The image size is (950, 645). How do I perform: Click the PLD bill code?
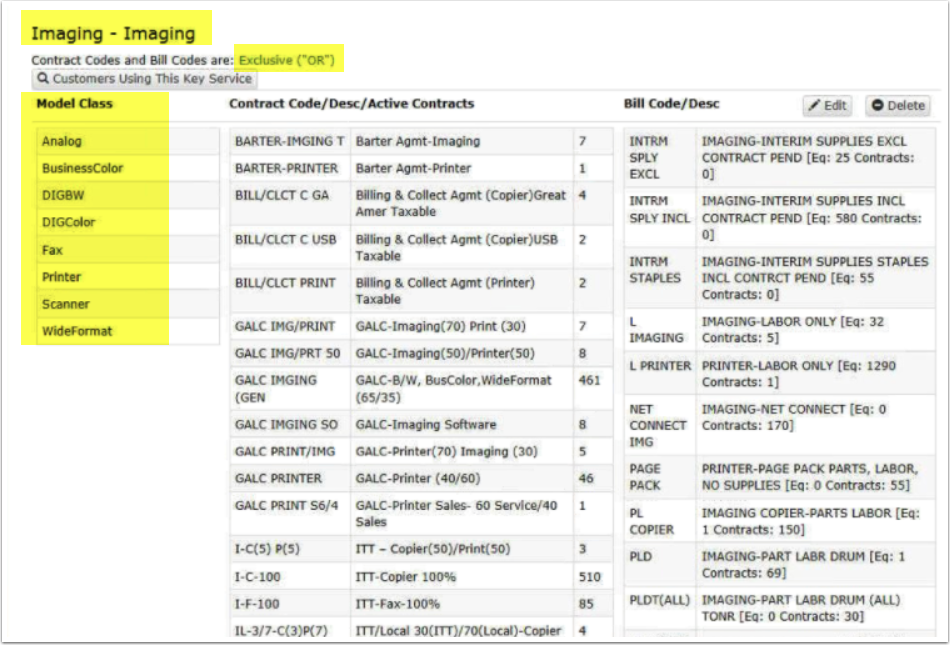click(x=640, y=556)
